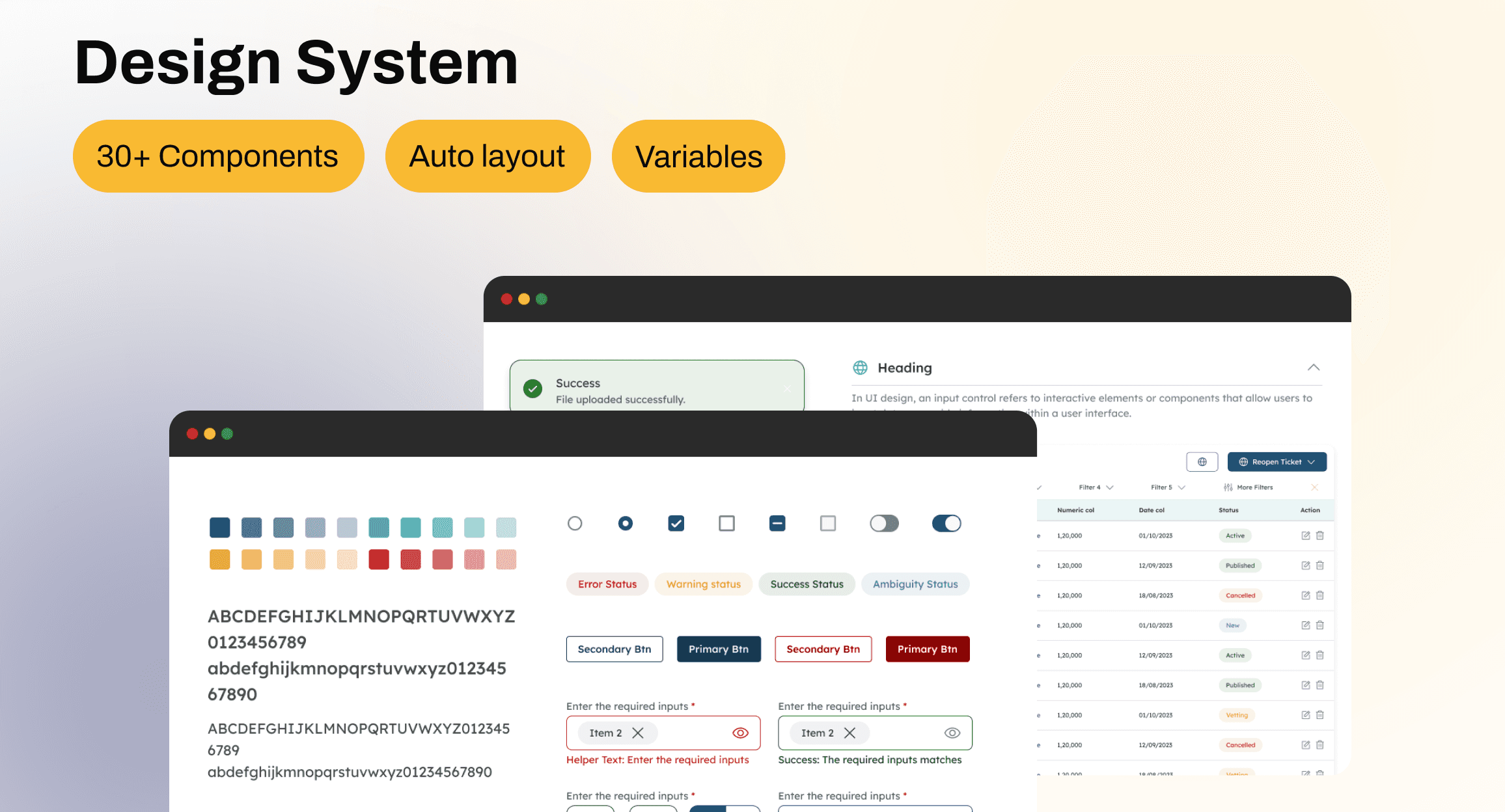Screen dimensions: 1505x812
Task: Click the More Filters sliders icon
Action: (1228, 487)
